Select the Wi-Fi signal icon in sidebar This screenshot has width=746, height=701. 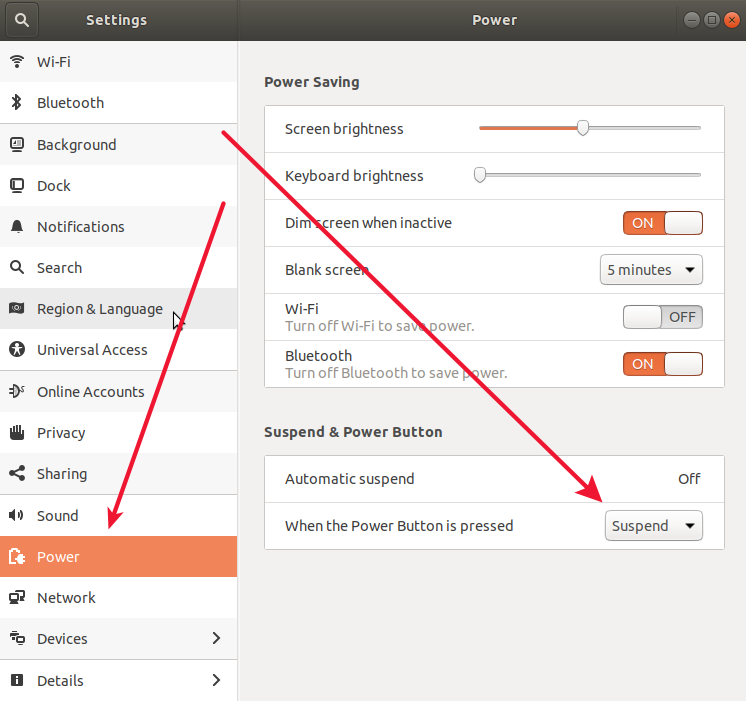[x=17, y=61]
